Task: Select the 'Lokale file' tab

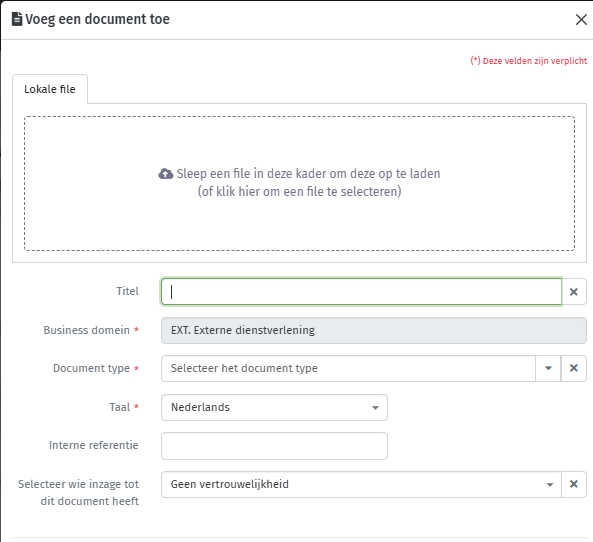Action: [x=50, y=89]
